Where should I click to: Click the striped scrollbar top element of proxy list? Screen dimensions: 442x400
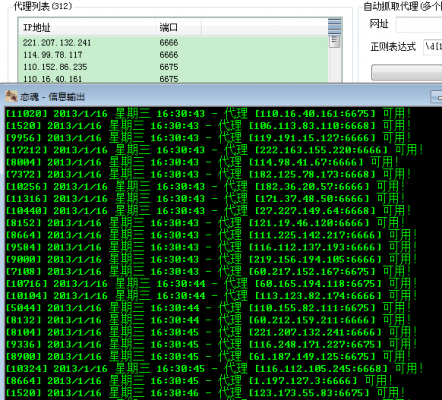[x=335, y=26]
